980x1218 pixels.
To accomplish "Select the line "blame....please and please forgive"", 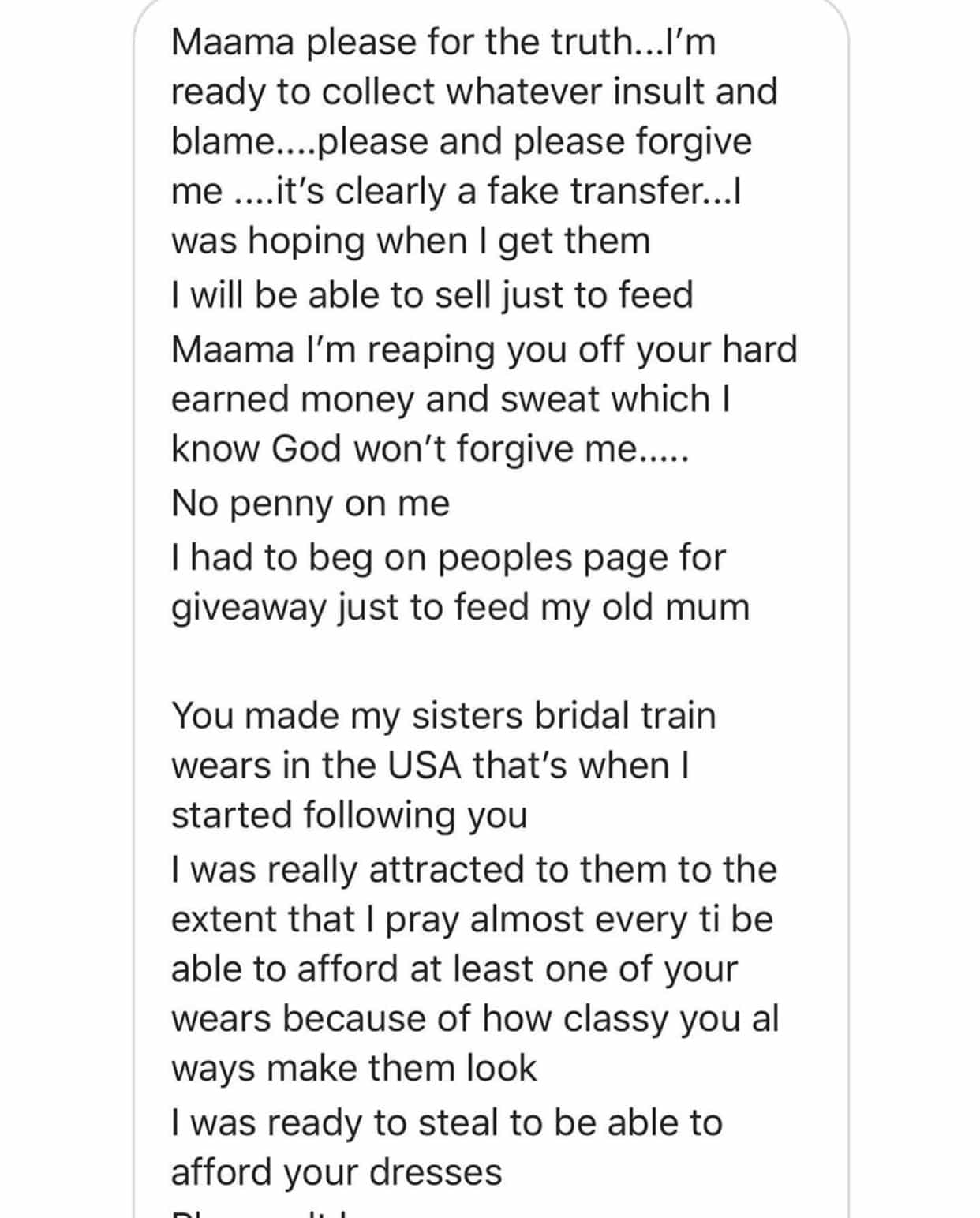I will [x=461, y=142].
